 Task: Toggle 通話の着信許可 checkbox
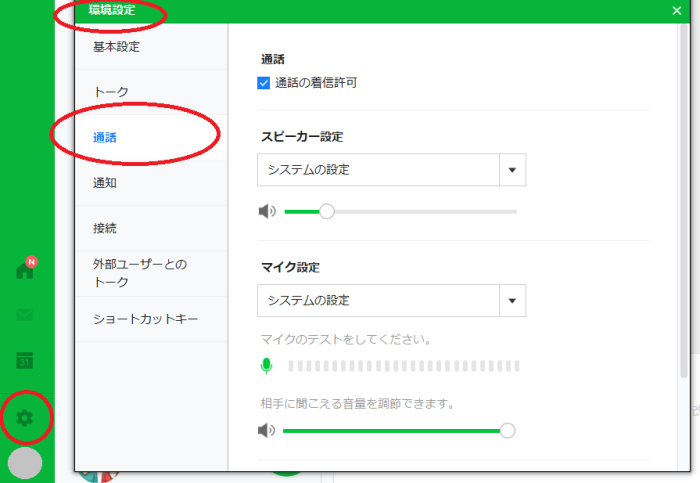click(263, 83)
